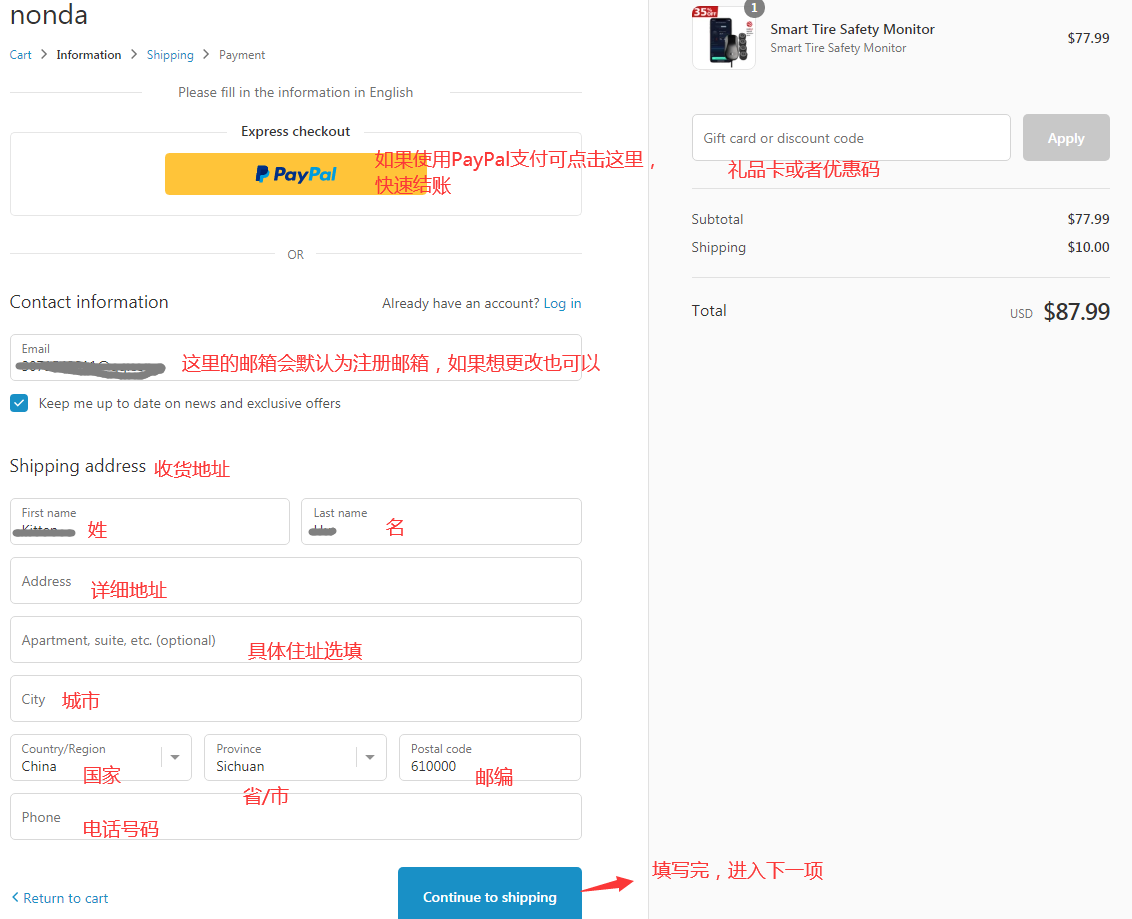Viewport: 1132px width, 919px height.
Task: Click the yellow PayPal express checkout button
Action: (295, 174)
